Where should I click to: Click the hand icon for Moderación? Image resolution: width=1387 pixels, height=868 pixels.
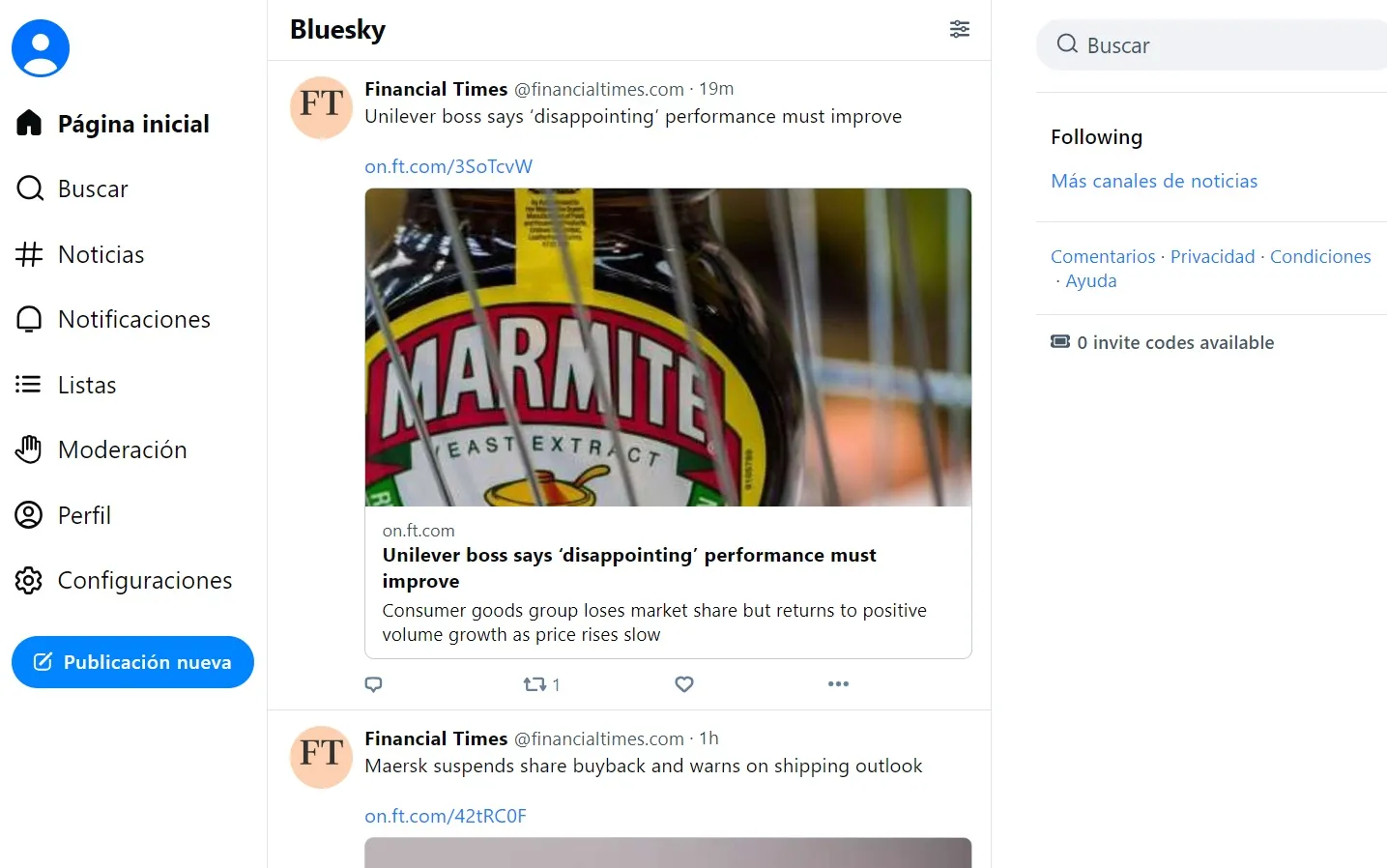[29, 449]
